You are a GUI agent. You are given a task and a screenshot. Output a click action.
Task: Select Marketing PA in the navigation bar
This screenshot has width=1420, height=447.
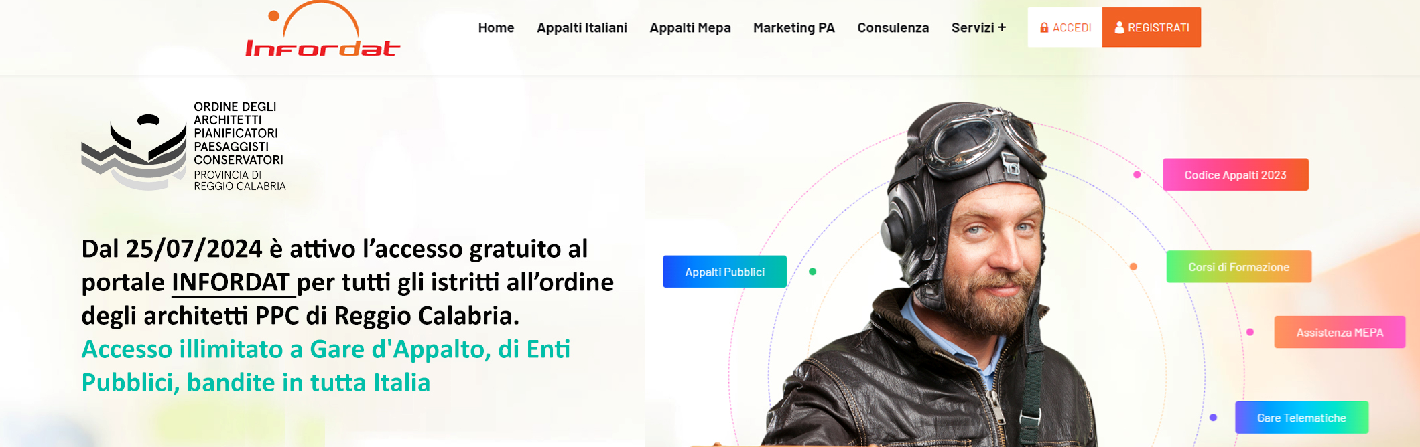point(794,28)
